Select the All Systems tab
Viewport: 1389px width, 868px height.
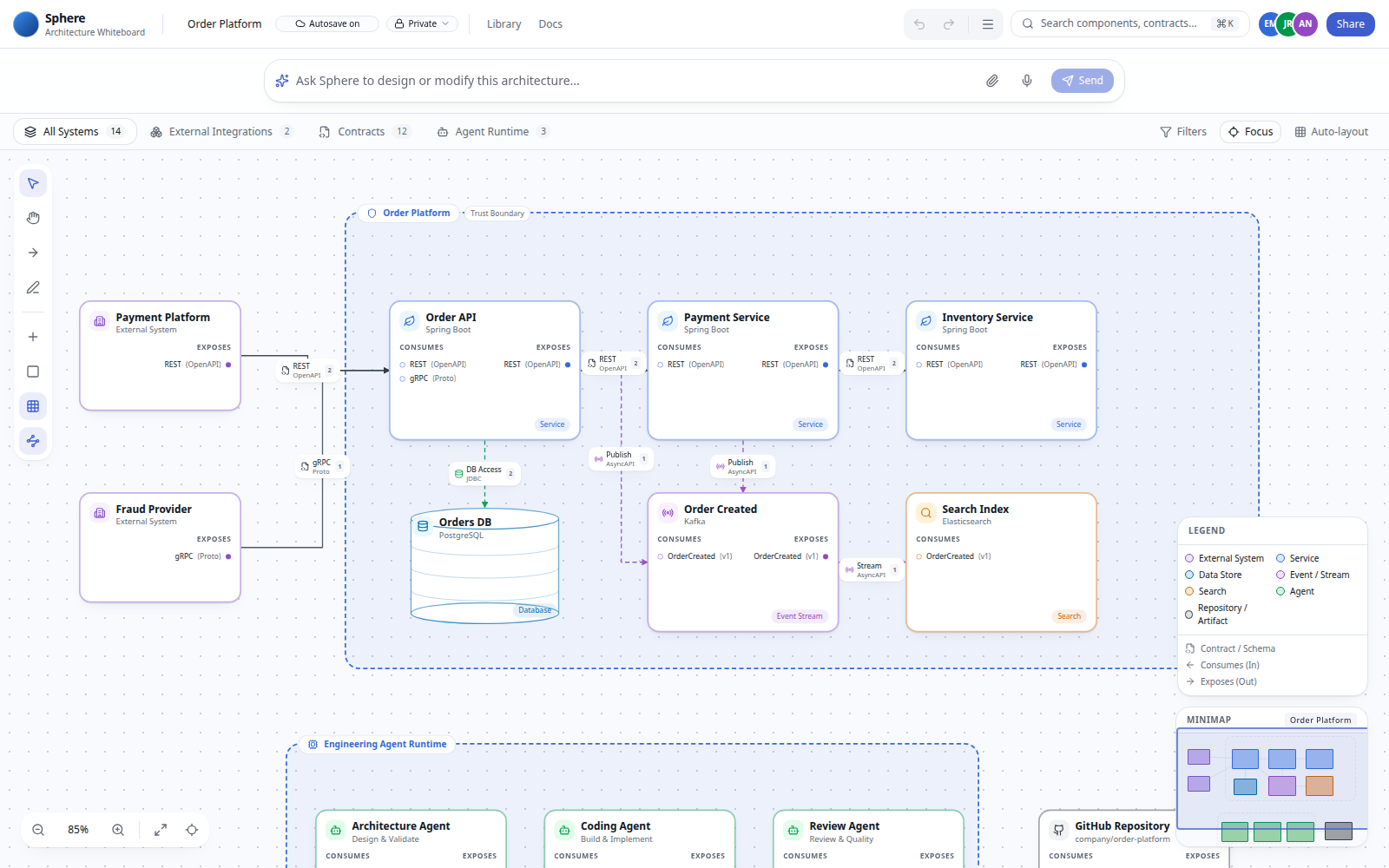pyautogui.click(x=75, y=132)
